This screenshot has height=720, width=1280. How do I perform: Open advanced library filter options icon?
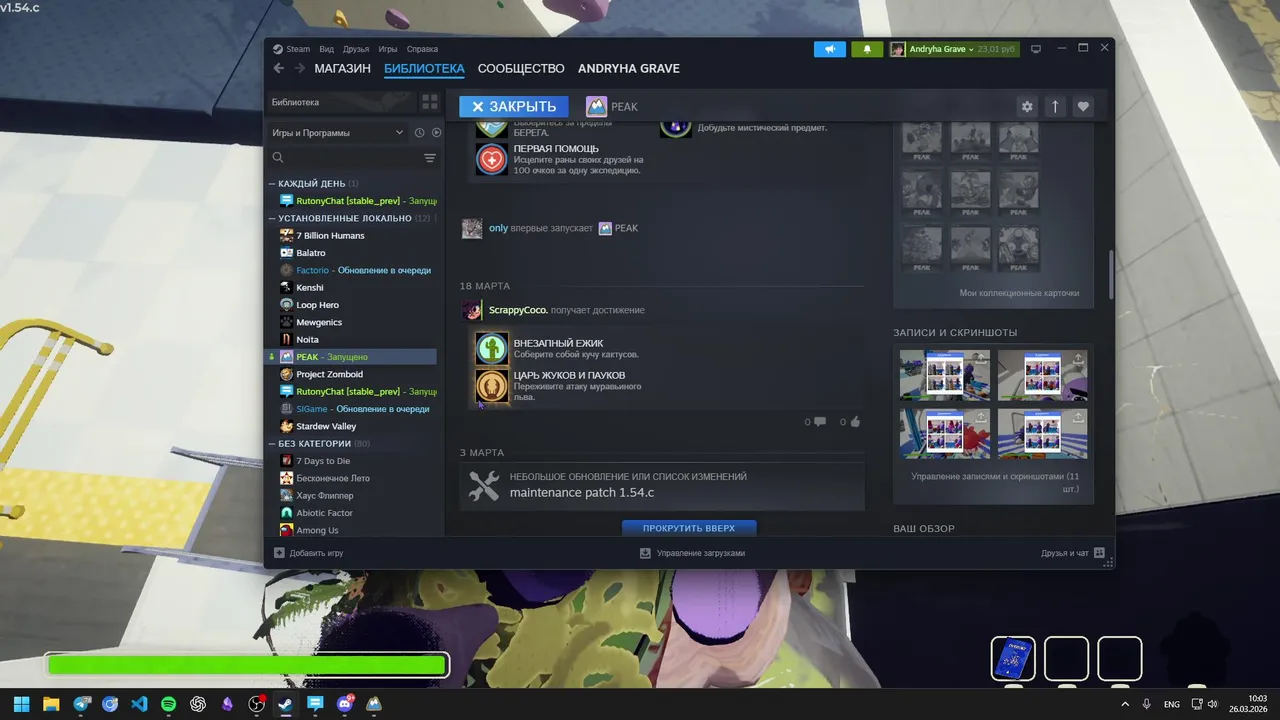[x=430, y=158]
